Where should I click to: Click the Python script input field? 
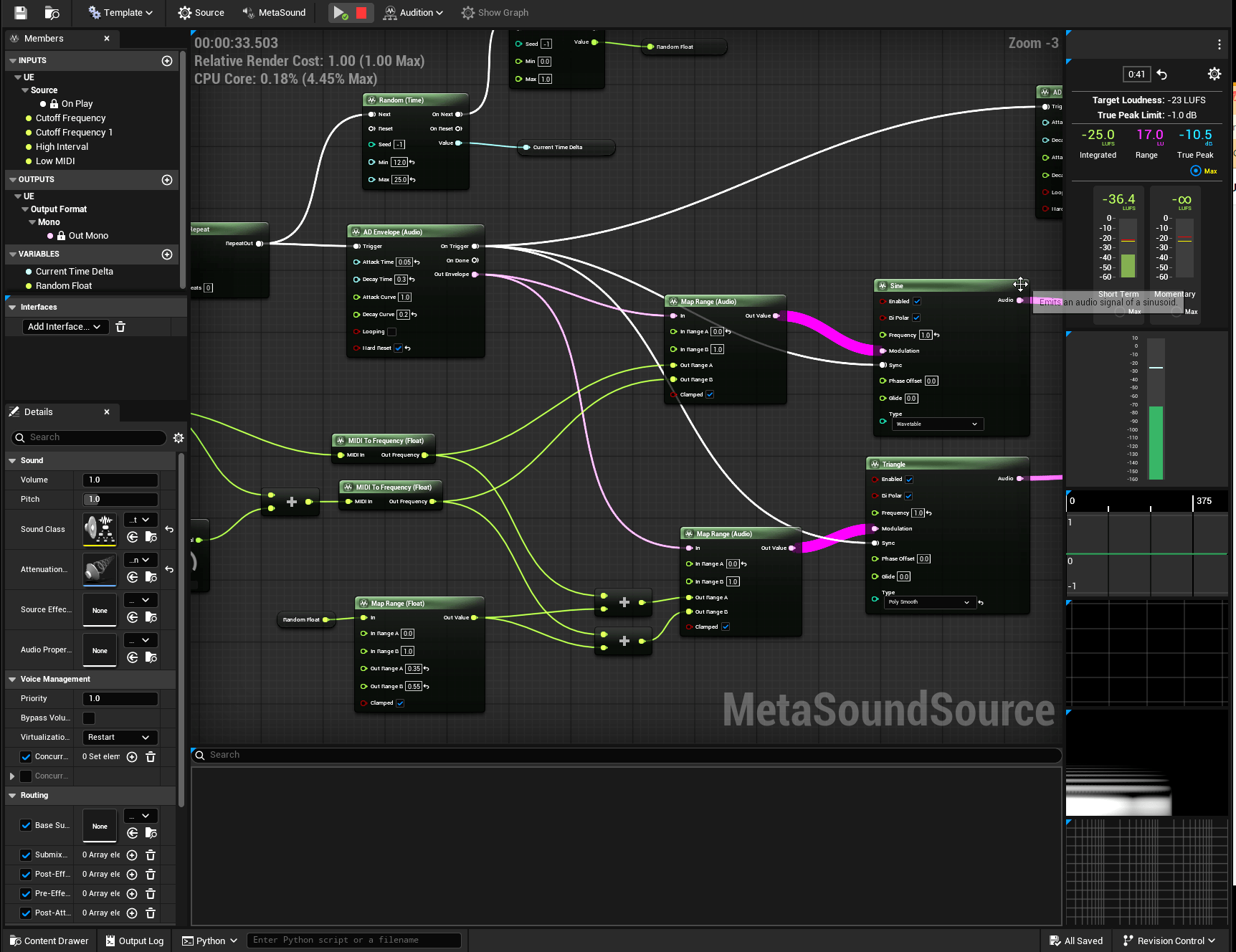(354, 941)
